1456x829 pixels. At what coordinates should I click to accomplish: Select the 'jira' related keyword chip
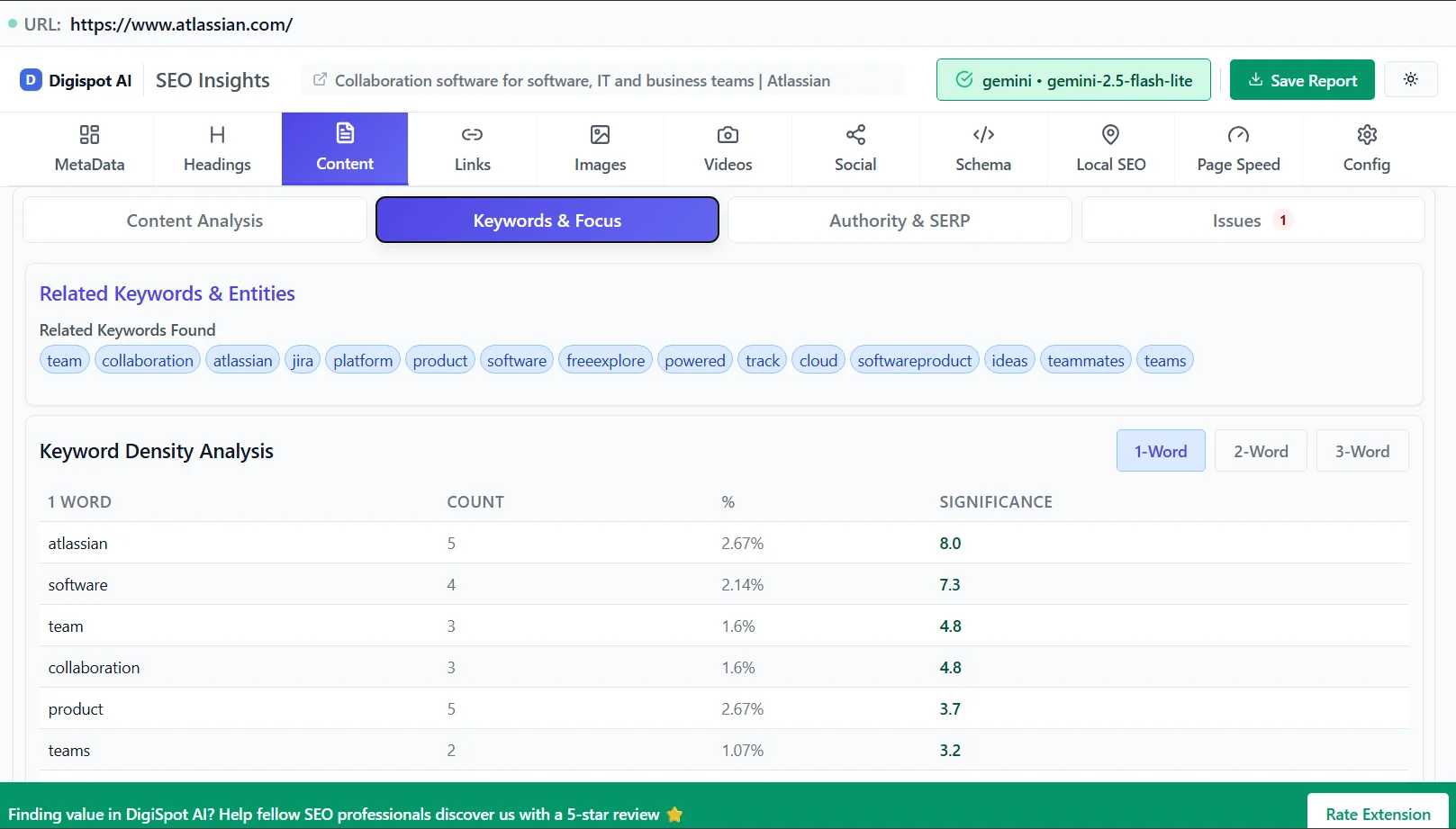click(302, 359)
